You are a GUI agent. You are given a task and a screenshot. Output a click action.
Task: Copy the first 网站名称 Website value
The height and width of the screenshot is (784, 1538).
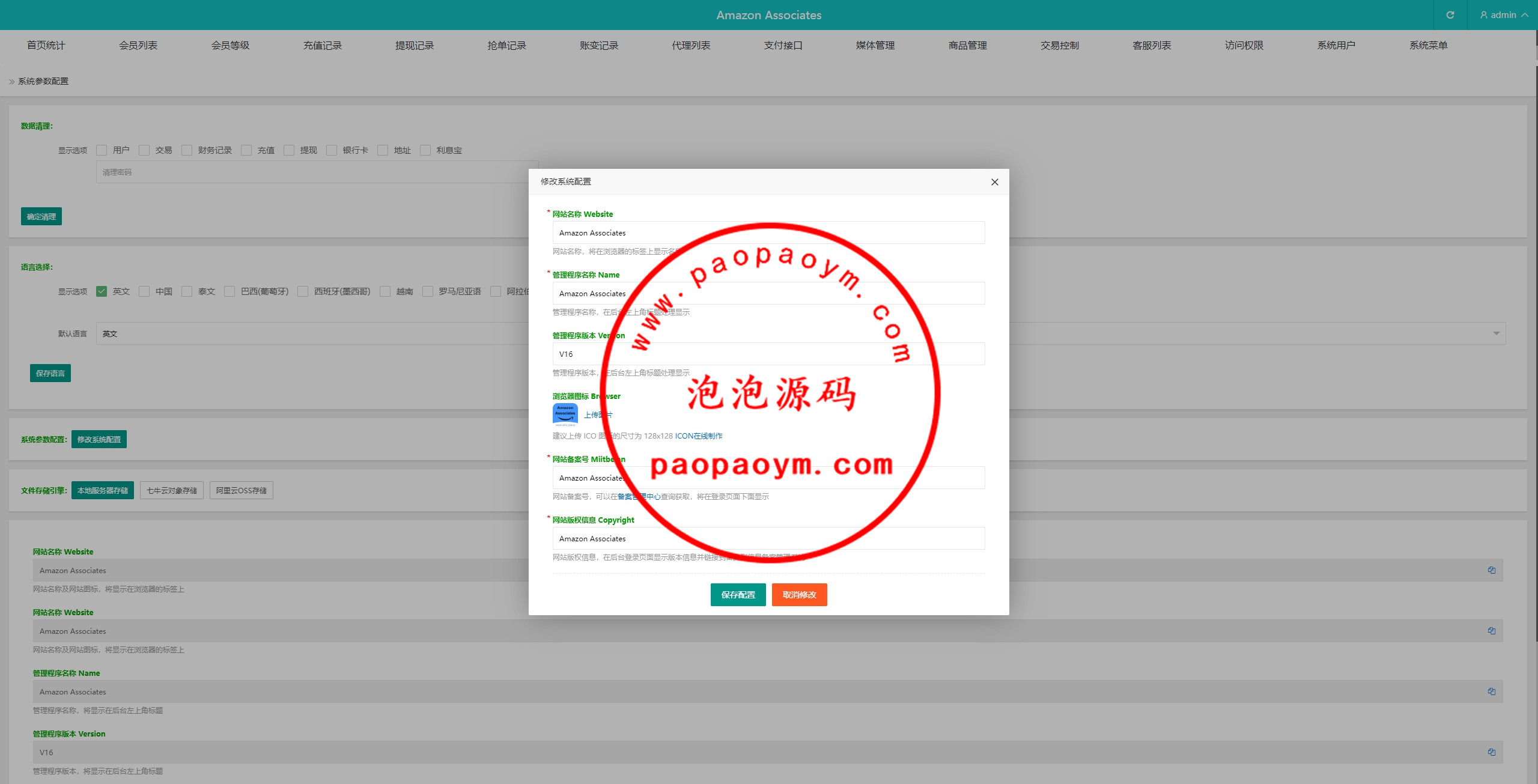[1491, 570]
